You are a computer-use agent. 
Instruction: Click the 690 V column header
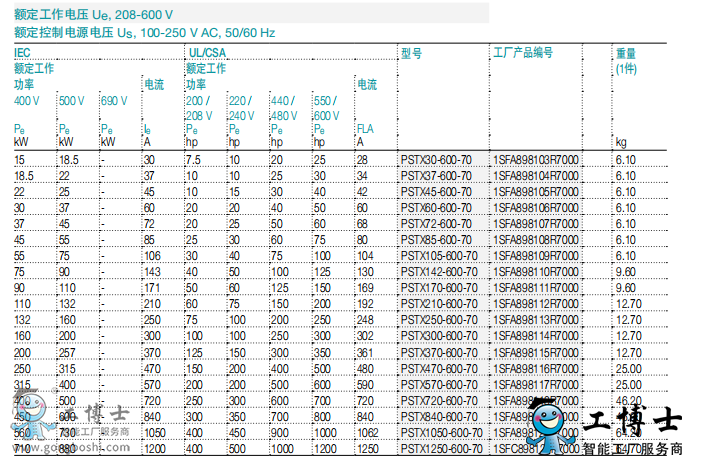pyautogui.click(x=114, y=101)
